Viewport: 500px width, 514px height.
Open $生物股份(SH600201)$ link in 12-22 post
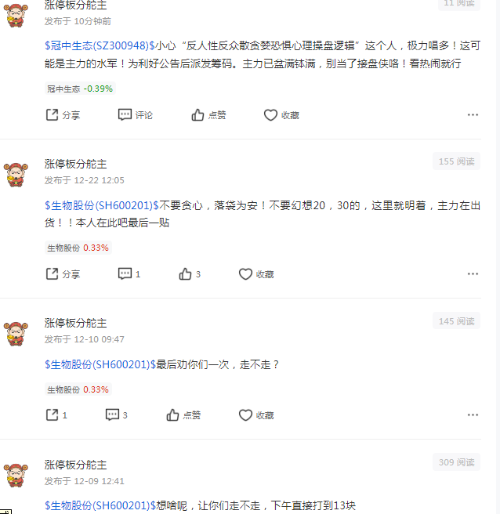[102, 205]
